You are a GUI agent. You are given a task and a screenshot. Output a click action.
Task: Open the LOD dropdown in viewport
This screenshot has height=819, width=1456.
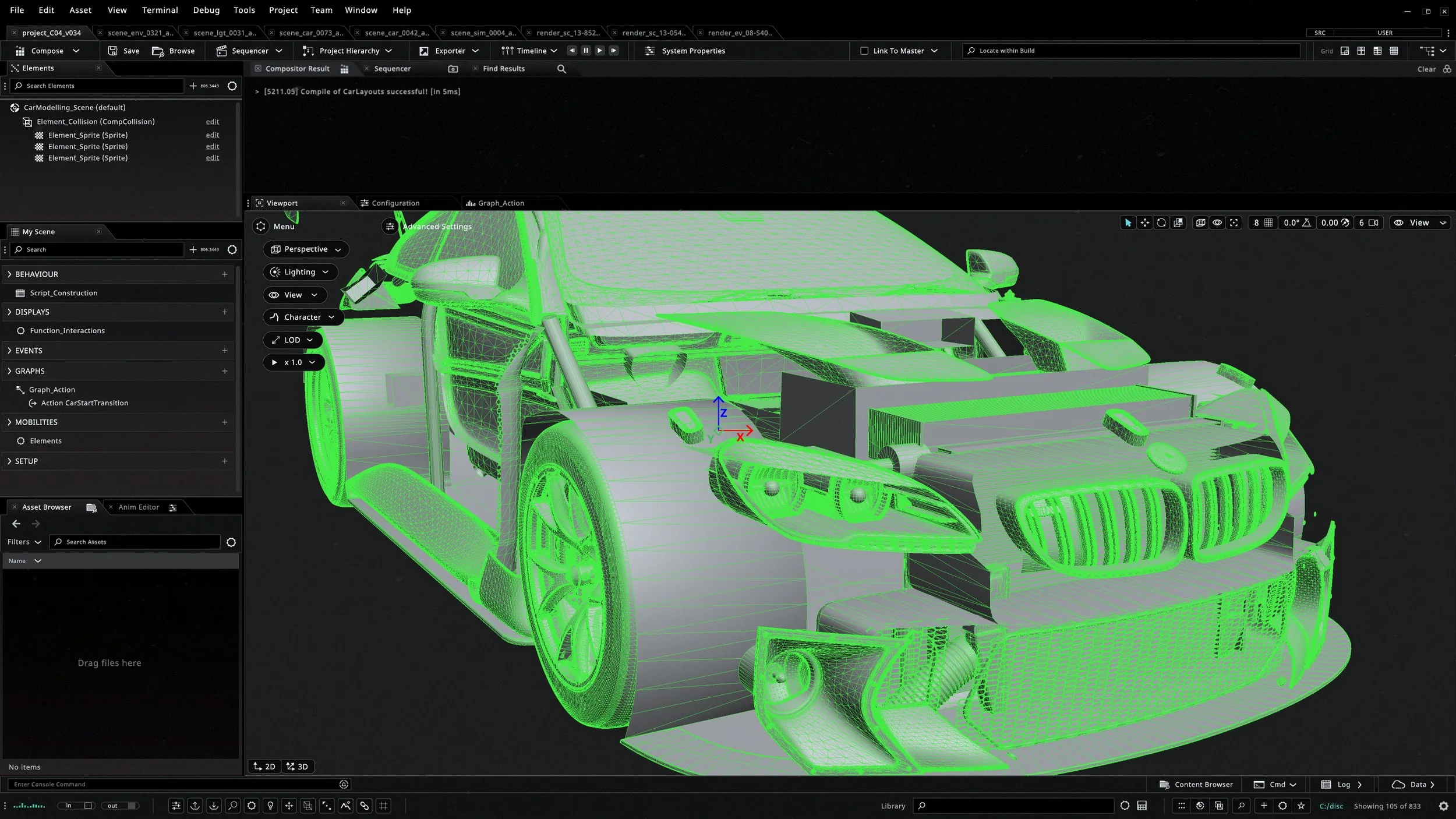pos(292,340)
